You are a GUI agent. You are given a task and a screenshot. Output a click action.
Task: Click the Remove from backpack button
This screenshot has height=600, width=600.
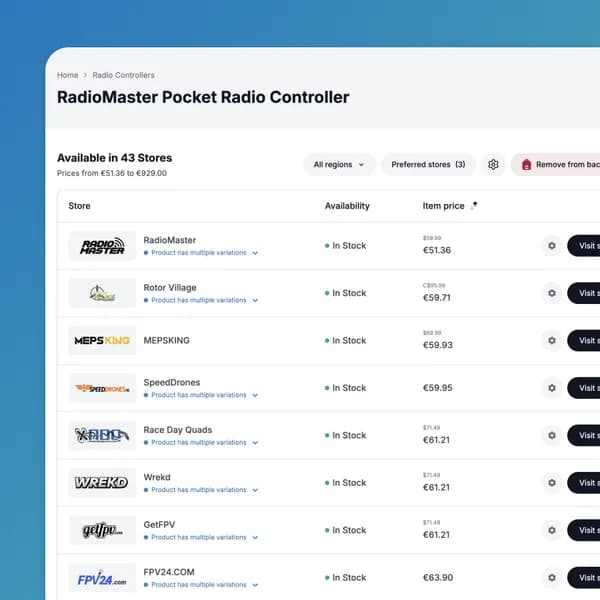click(556, 165)
